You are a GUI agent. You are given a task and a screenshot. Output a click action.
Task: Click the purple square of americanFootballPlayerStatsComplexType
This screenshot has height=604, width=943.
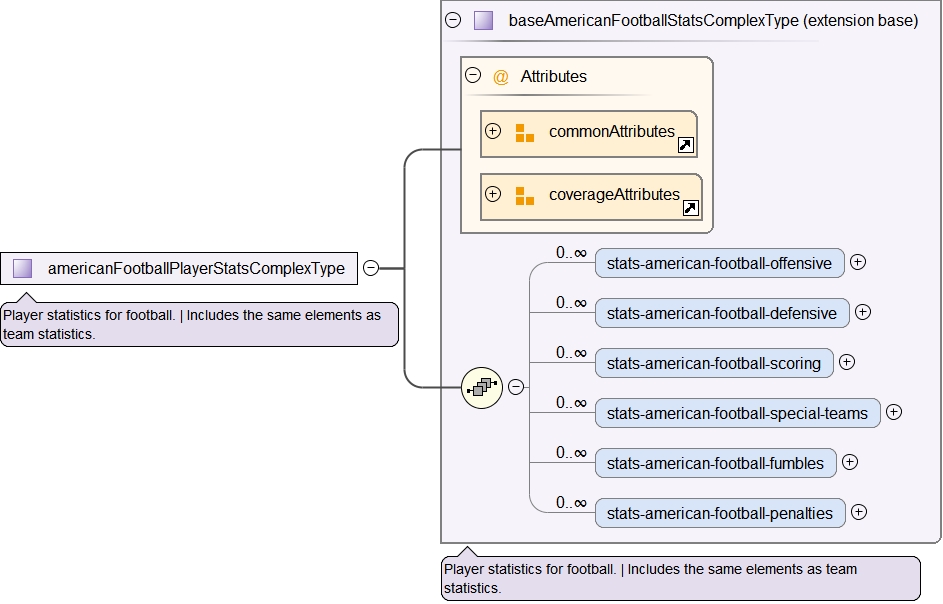tap(23, 268)
